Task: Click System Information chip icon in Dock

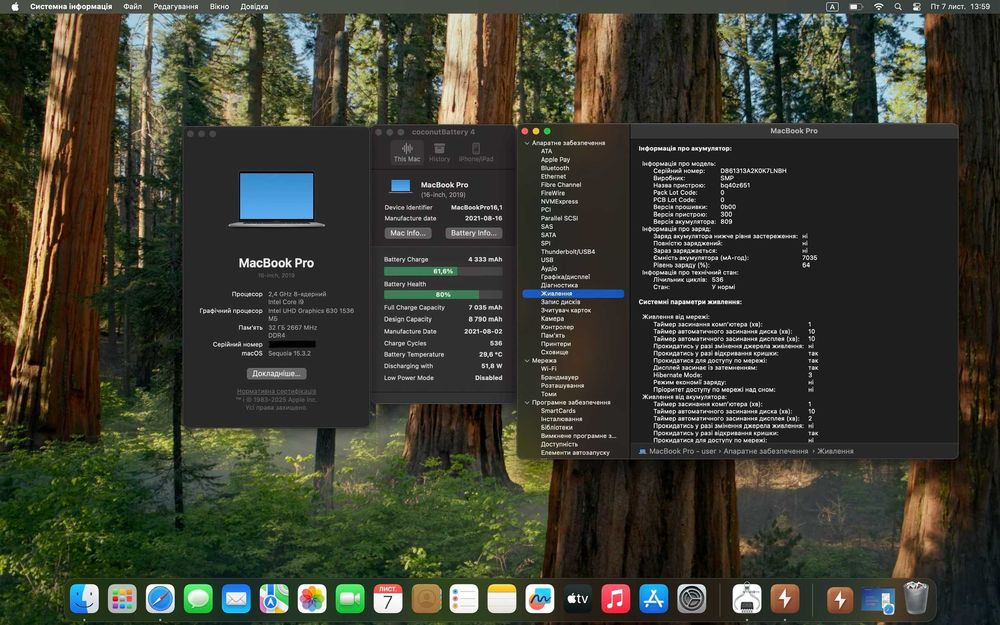Action: pyautogui.click(x=747, y=599)
